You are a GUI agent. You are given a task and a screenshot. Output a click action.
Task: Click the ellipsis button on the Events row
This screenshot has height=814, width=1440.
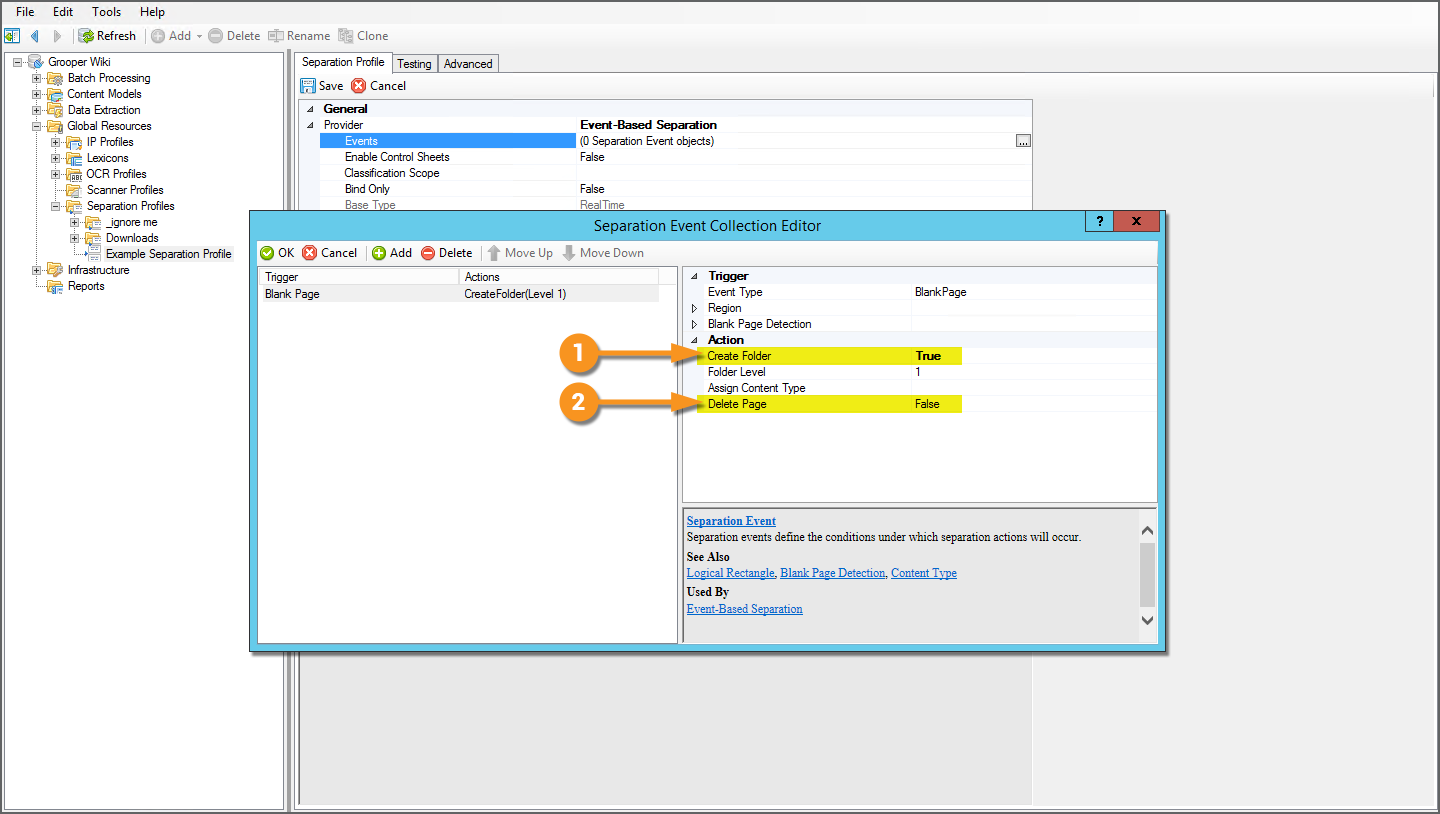tap(1022, 141)
